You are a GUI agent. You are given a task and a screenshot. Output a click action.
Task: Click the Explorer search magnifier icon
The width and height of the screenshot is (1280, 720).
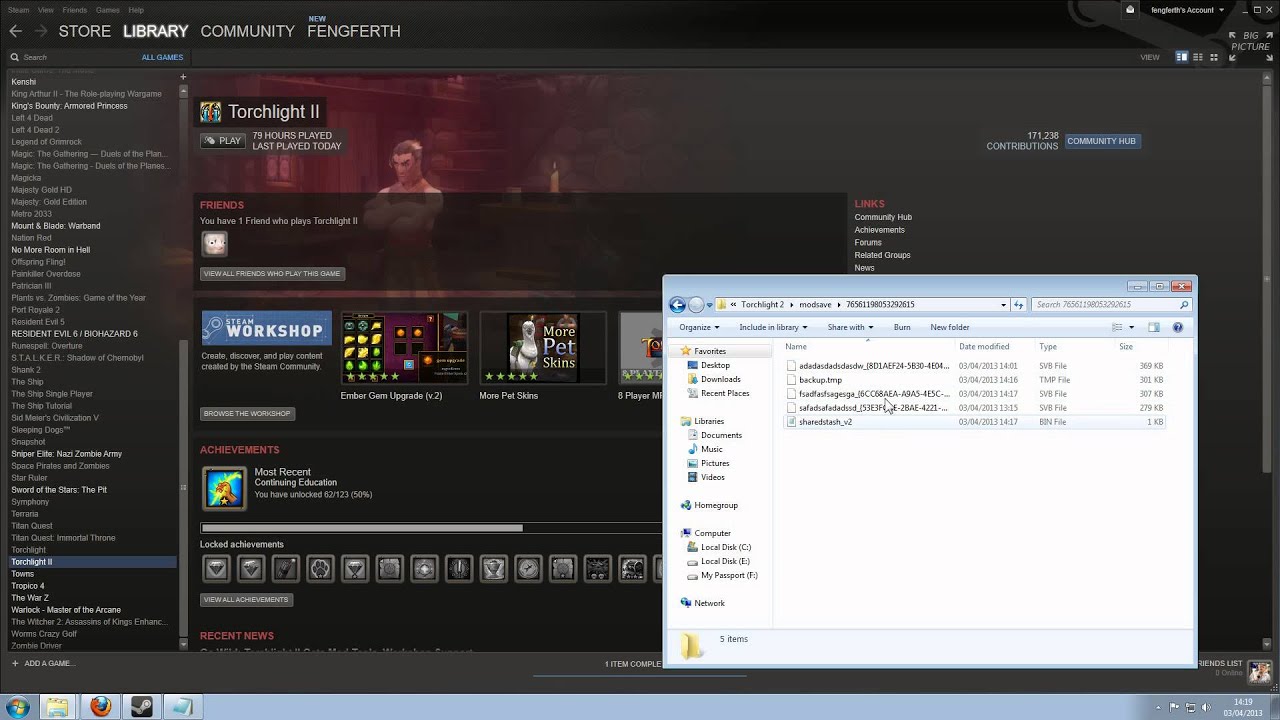coord(1184,304)
